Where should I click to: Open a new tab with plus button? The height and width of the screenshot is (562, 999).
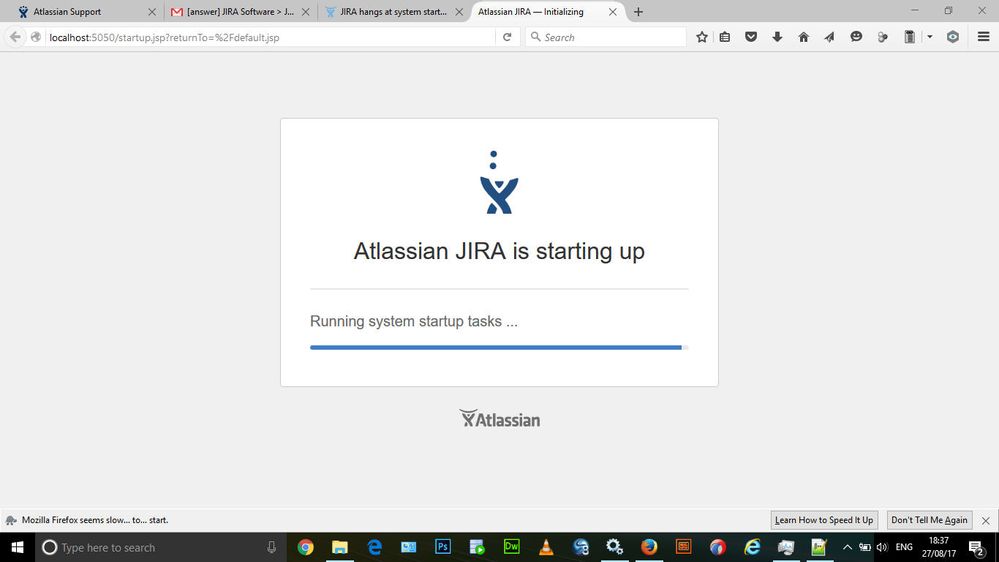638,11
